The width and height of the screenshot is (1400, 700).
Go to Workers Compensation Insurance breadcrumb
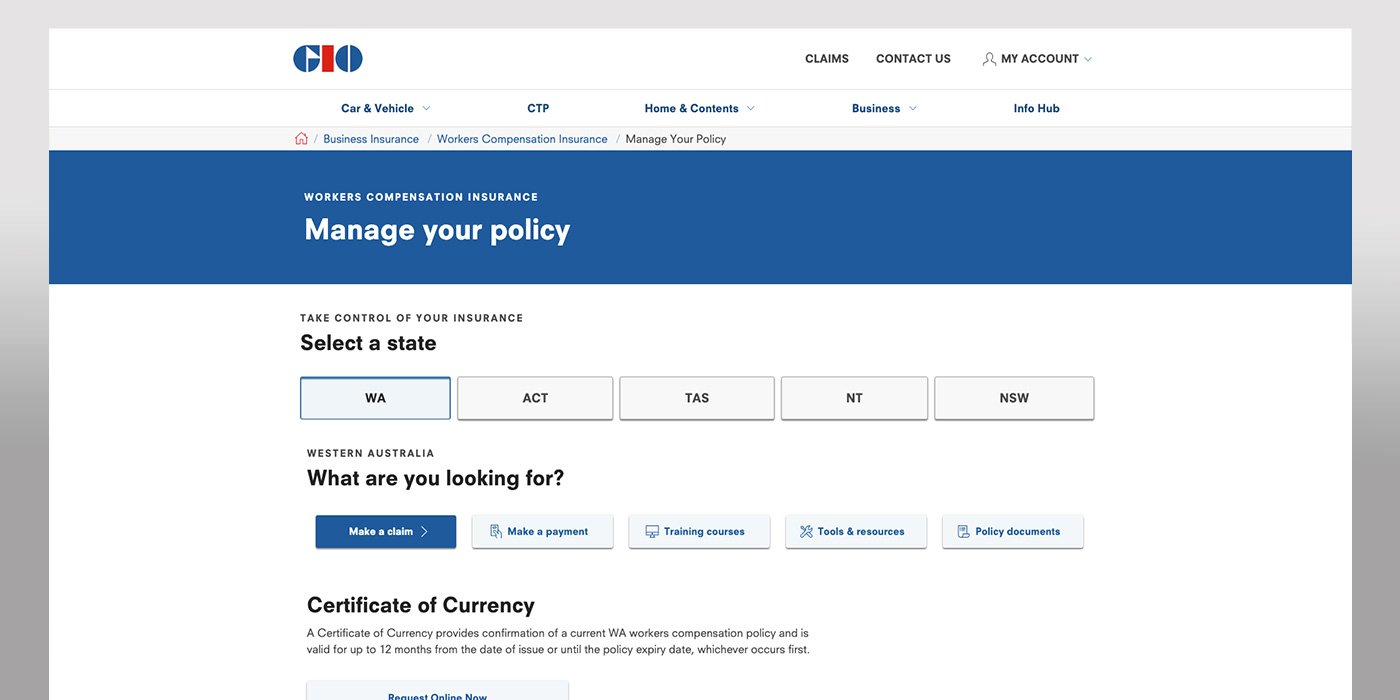click(x=522, y=139)
